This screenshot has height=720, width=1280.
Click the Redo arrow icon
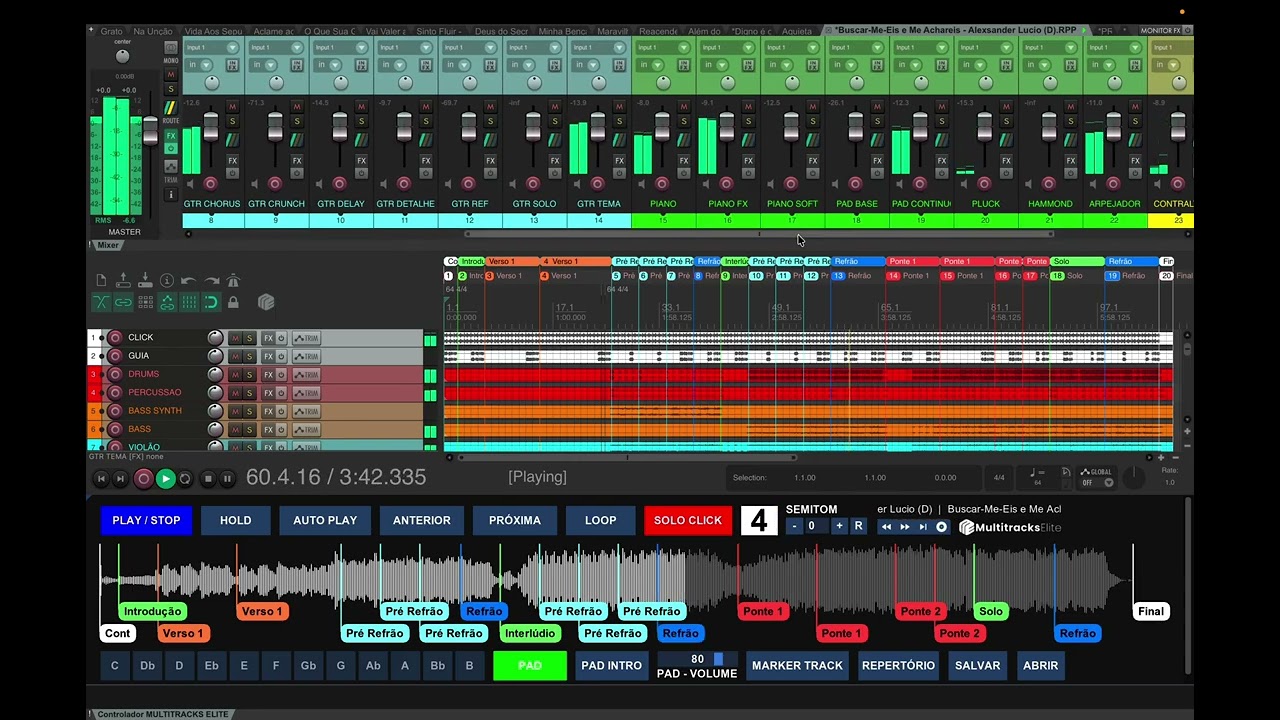211,281
